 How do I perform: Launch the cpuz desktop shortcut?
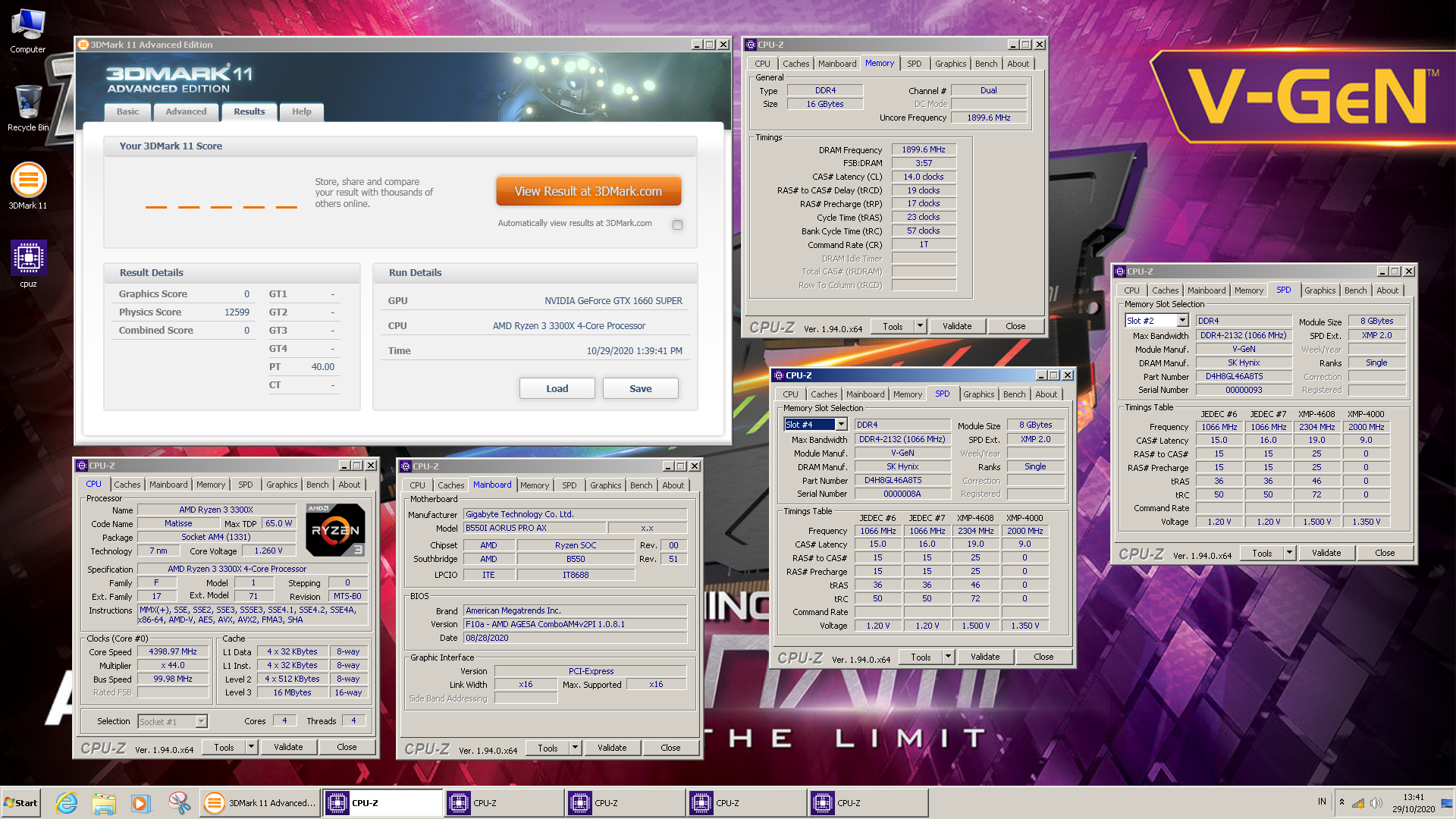click(28, 263)
